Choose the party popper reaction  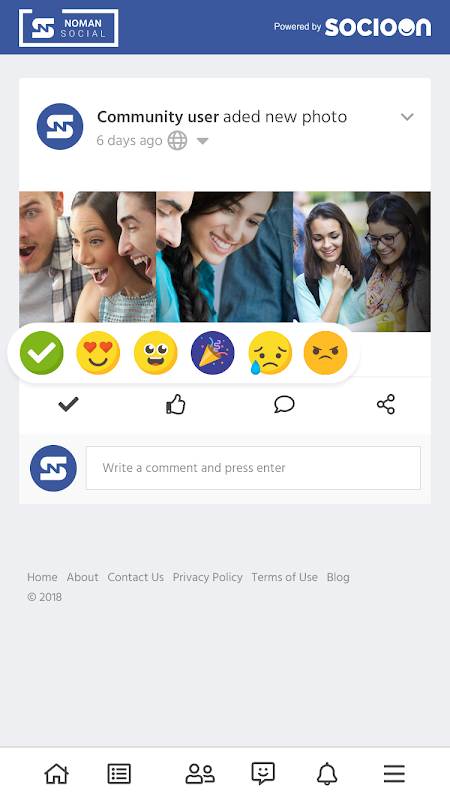(x=213, y=353)
